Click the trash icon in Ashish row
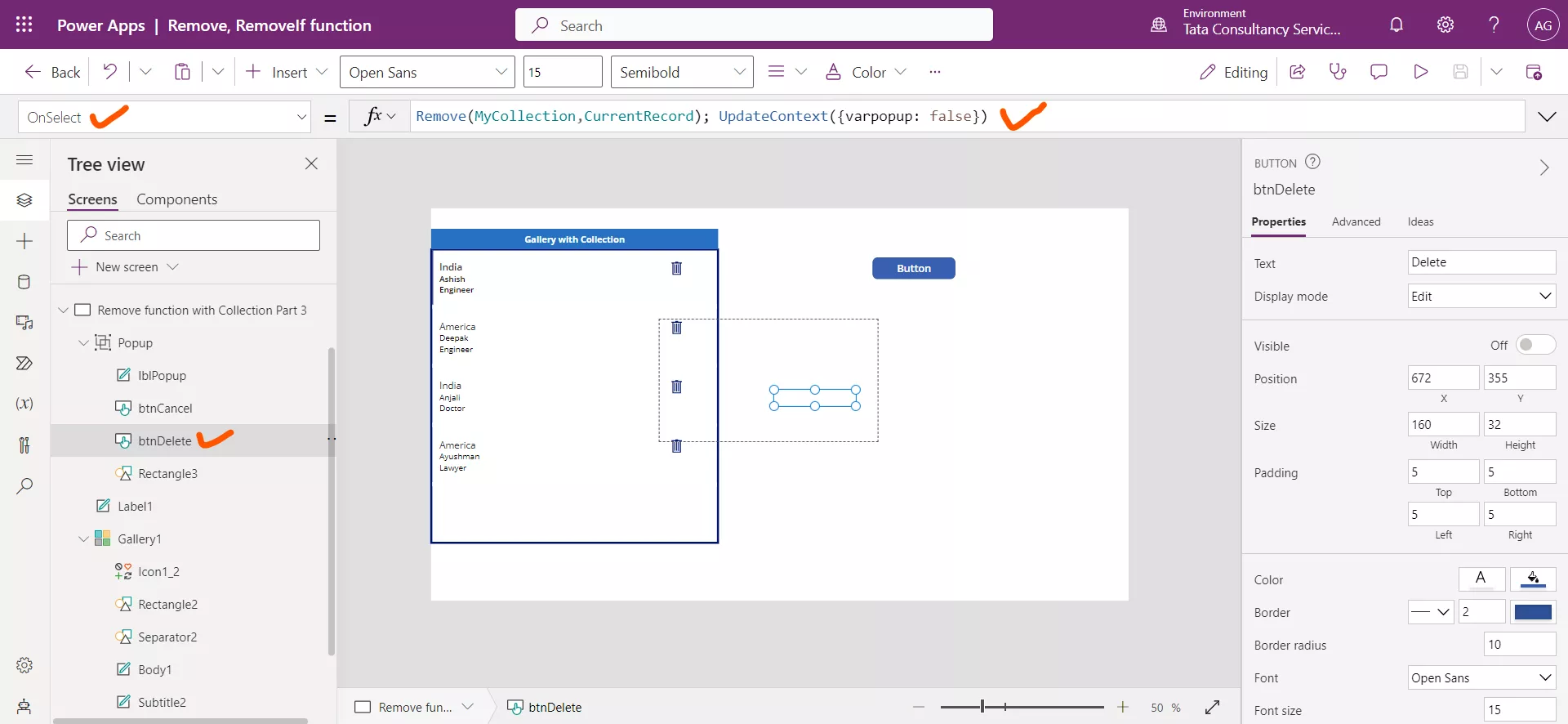This screenshot has width=1568, height=724. click(676, 268)
